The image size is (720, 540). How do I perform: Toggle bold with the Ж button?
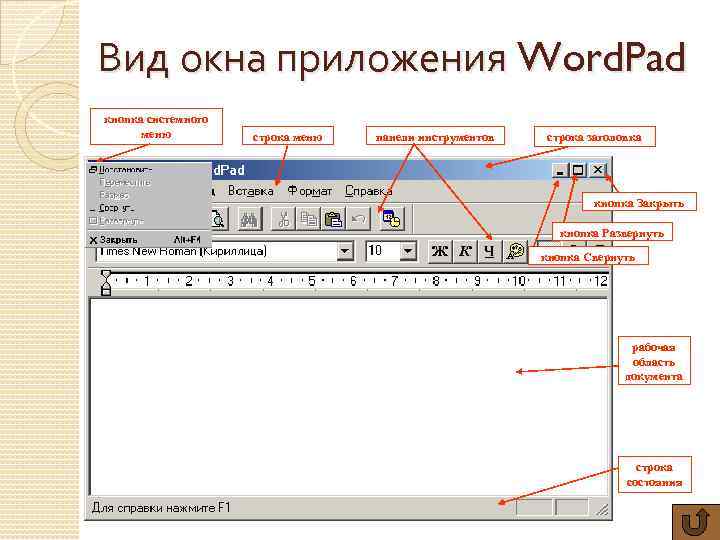440,251
